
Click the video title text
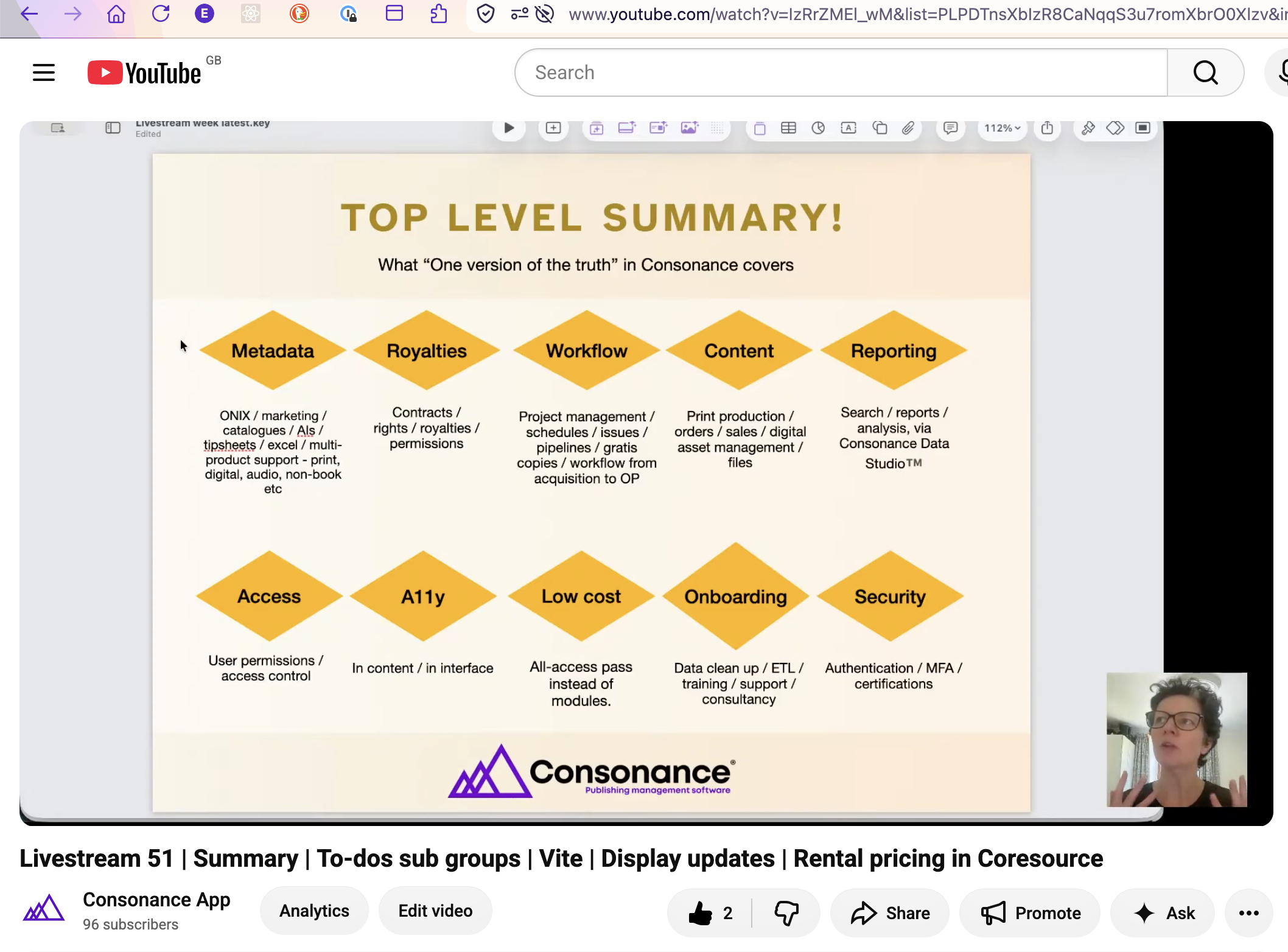tap(561, 858)
